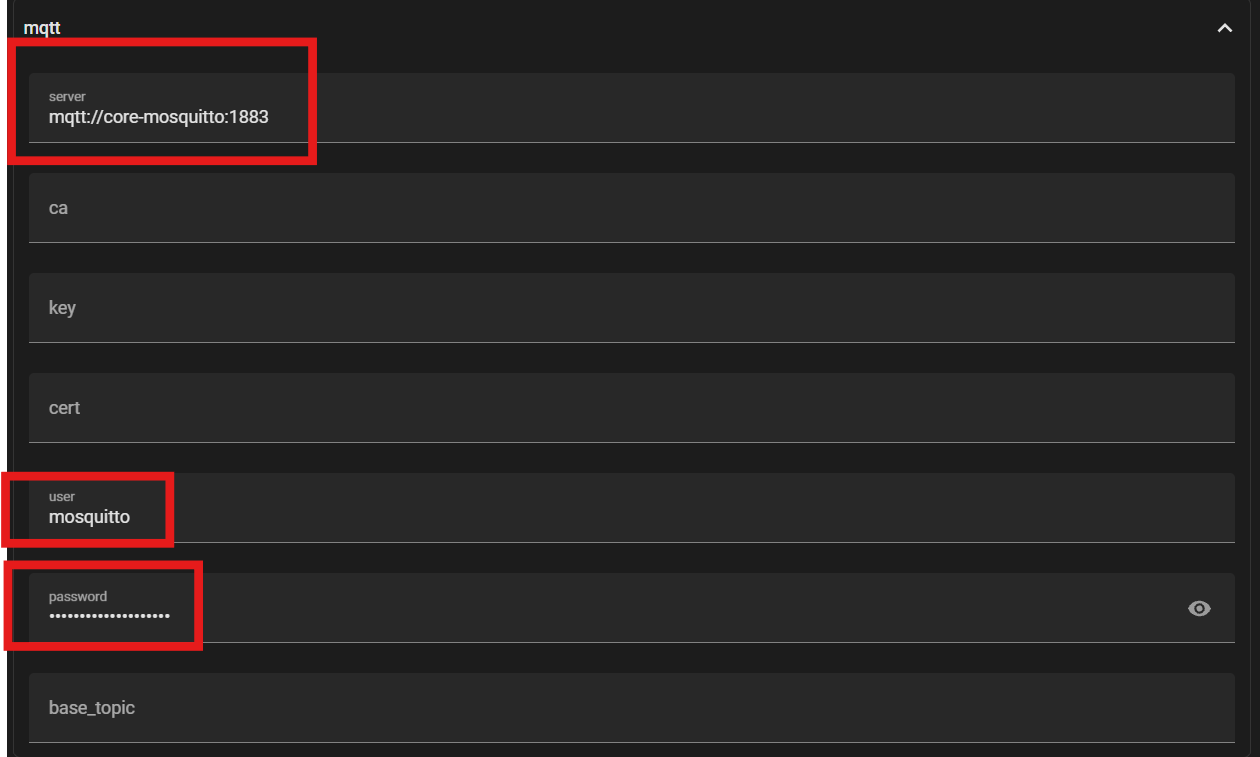Screen dimensions: 1260x757
Task: Click the mqtt section header title
Action: click(42, 28)
